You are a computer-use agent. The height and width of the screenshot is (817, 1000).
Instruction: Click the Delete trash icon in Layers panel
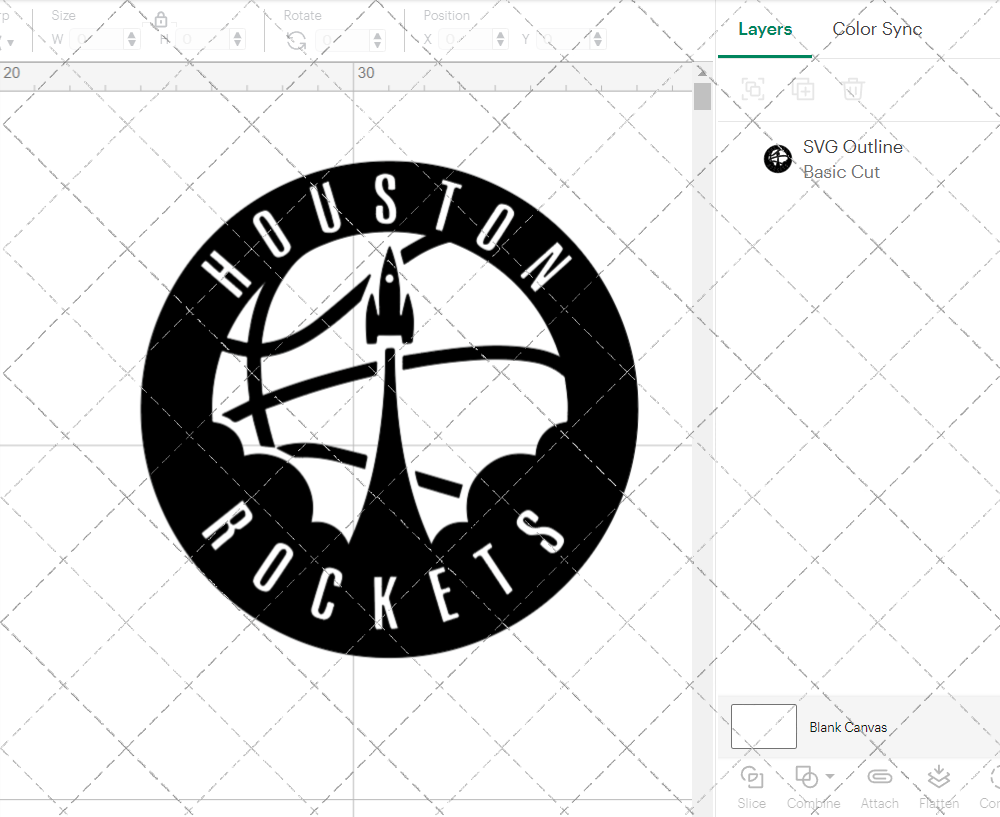851,89
